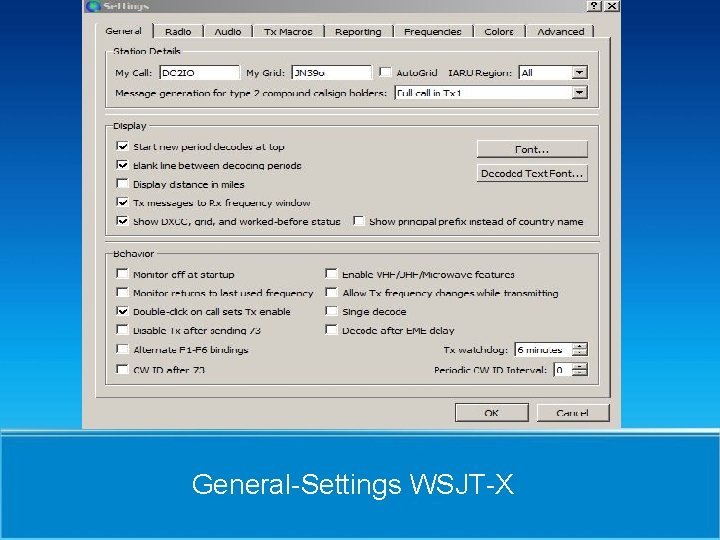Adjust the Tx watchdog spinner arrows
Screen dimensions: 720x540
coord(580,349)
